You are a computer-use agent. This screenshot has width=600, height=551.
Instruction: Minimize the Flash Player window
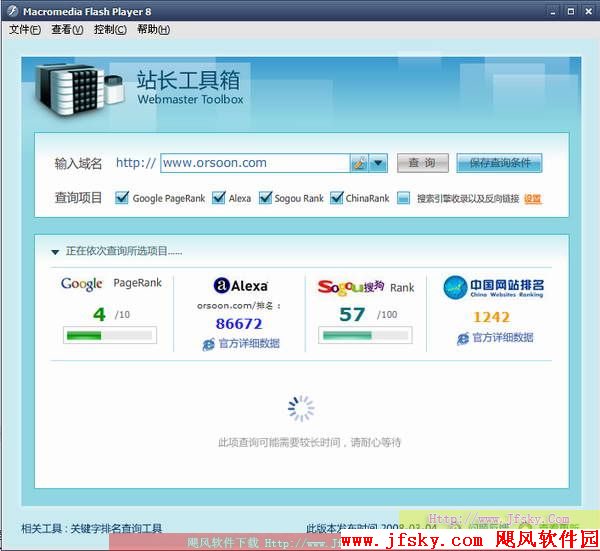click(x=553, y=11)
